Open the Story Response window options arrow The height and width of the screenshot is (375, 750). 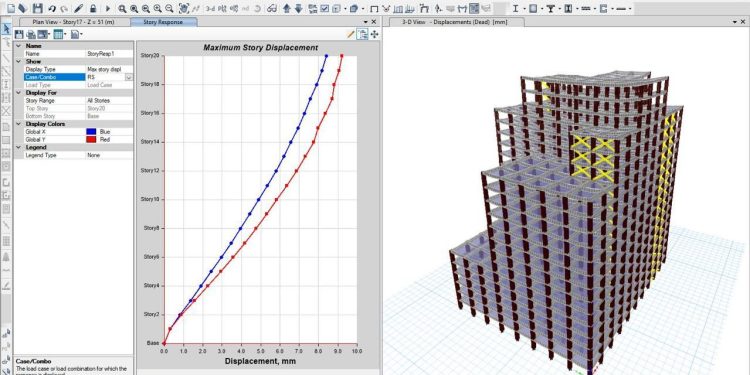(365, 22)
